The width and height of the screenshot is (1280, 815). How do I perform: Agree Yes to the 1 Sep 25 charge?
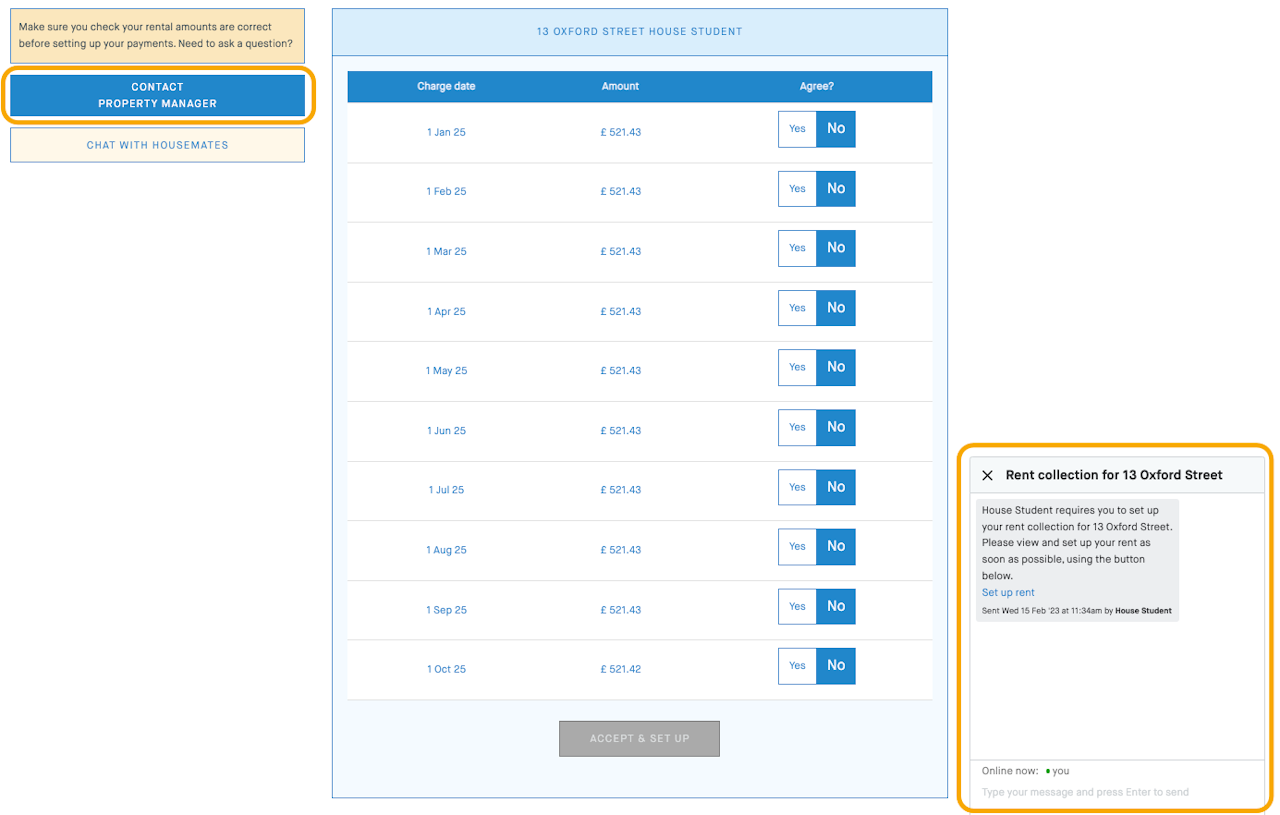[797, 606]
